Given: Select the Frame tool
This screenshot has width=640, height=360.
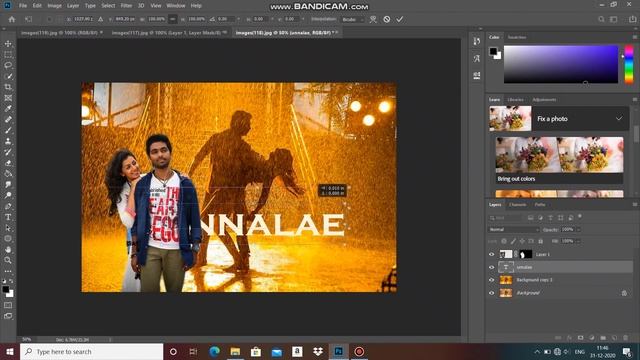Looking at the screenshot, I should (x=8, y=98).
